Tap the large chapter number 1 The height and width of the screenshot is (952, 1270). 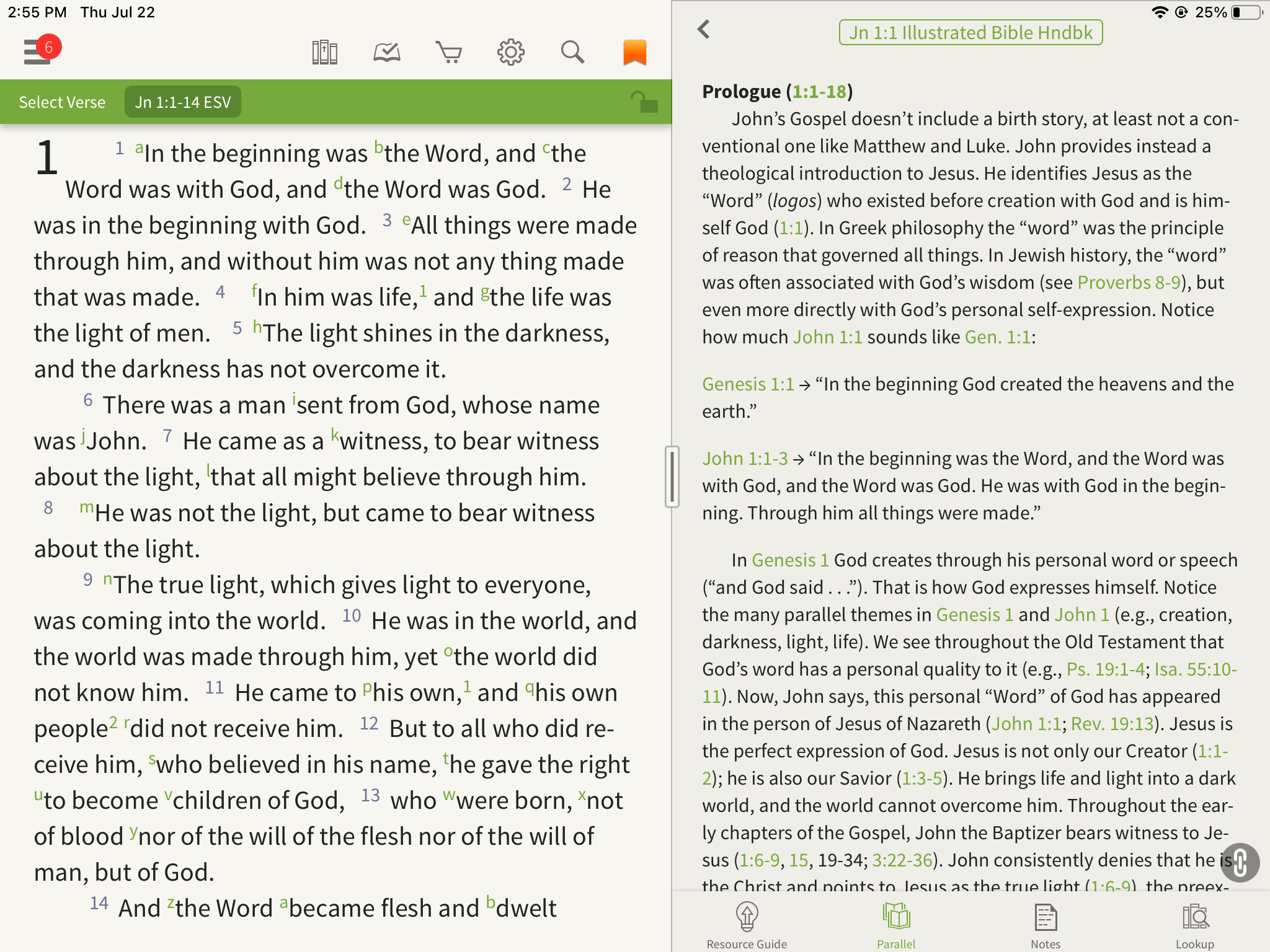(47, 157)
